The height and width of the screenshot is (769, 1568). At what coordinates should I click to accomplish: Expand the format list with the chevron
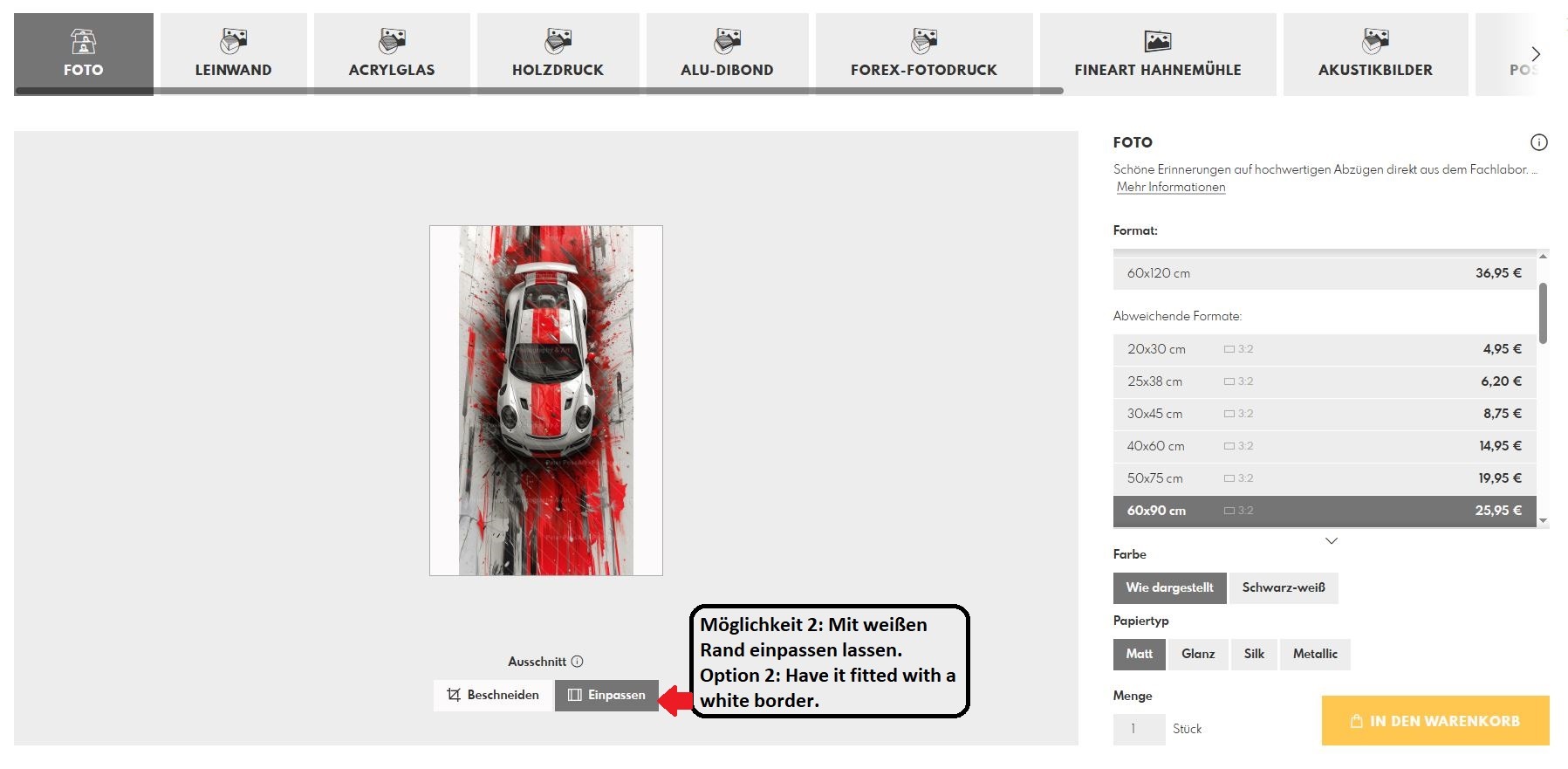tap(1332, 541)
